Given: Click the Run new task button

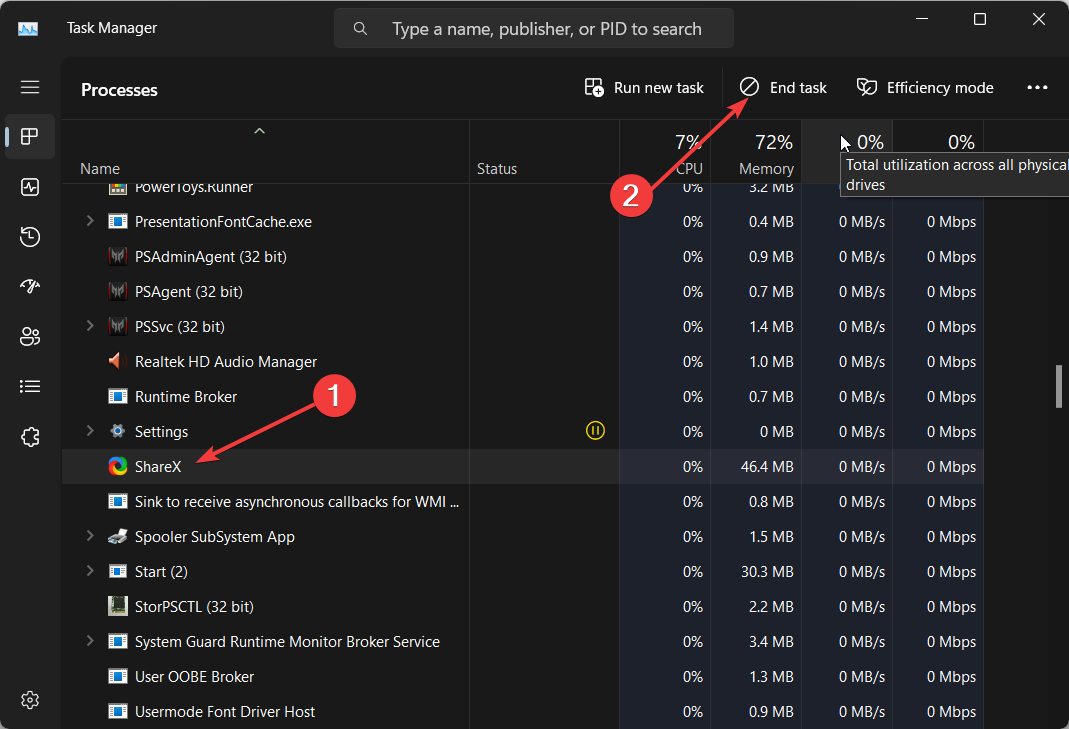Looking at the screenshot, I should click(644, 88).
